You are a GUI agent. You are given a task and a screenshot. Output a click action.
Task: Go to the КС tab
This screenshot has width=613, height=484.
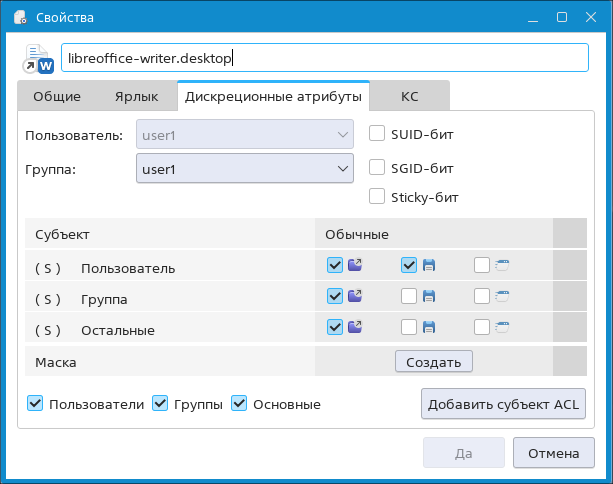409,97
